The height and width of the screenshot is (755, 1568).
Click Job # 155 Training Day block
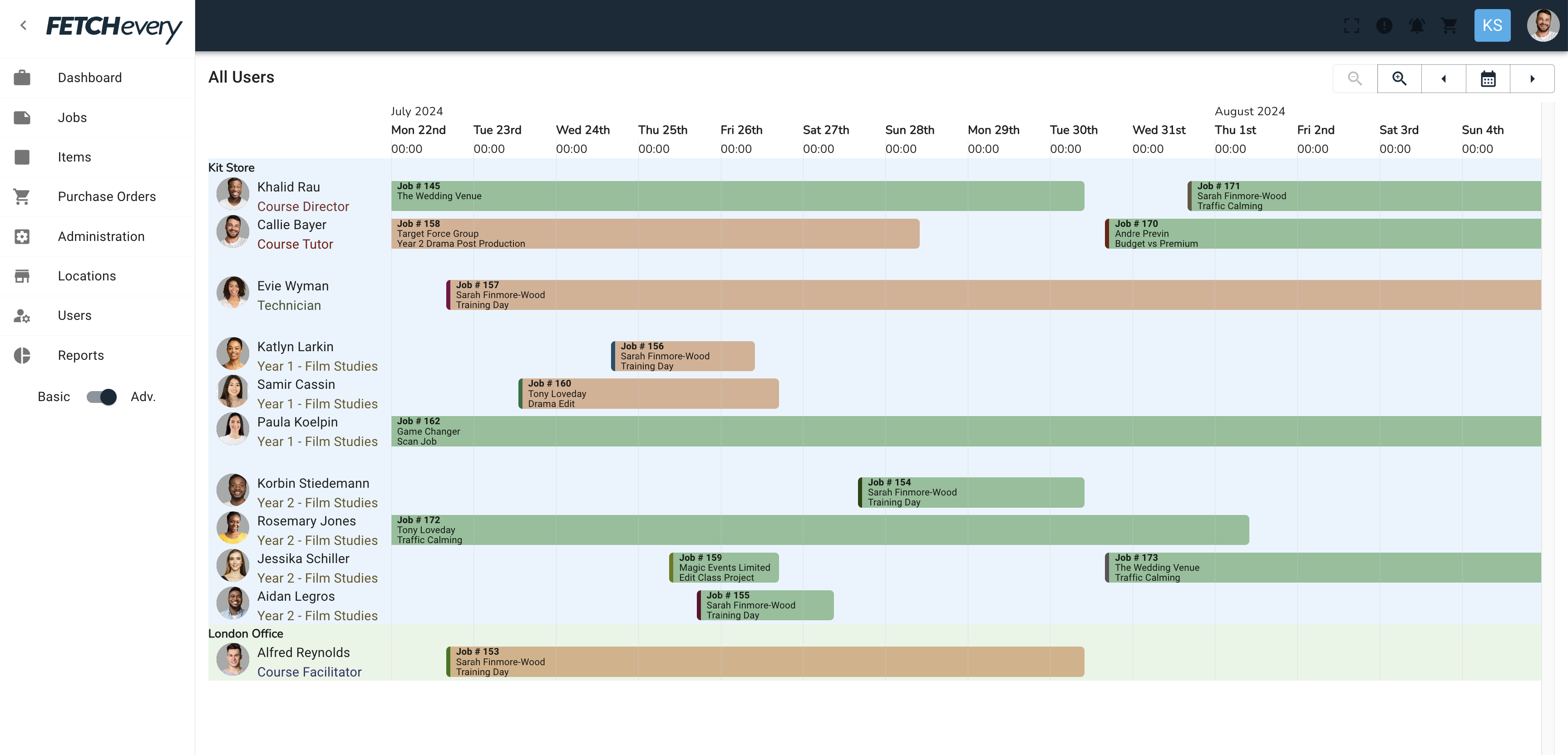(764, 605)
